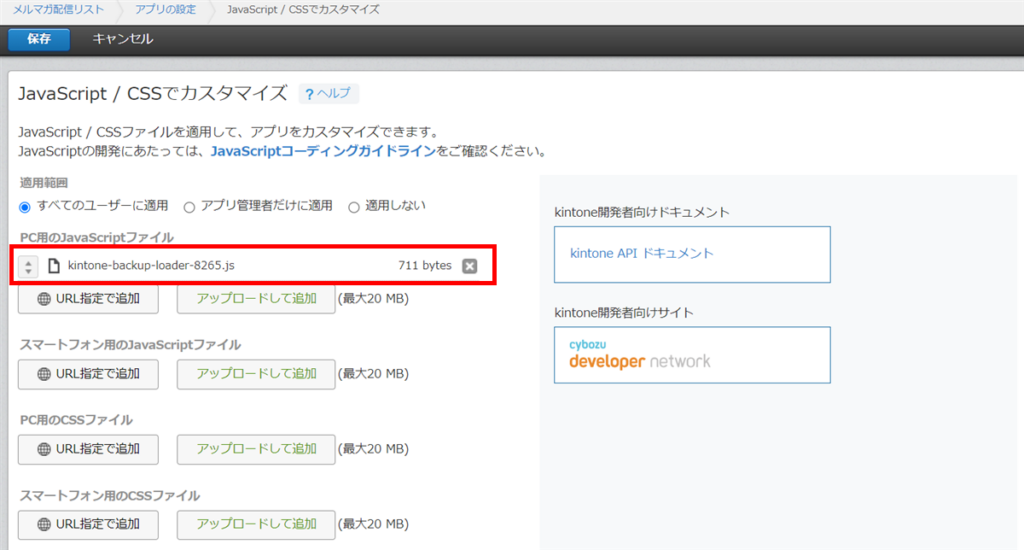Open the JavaScriptコーディングガイドライン link
The image size is (1024, 550).
323,151
